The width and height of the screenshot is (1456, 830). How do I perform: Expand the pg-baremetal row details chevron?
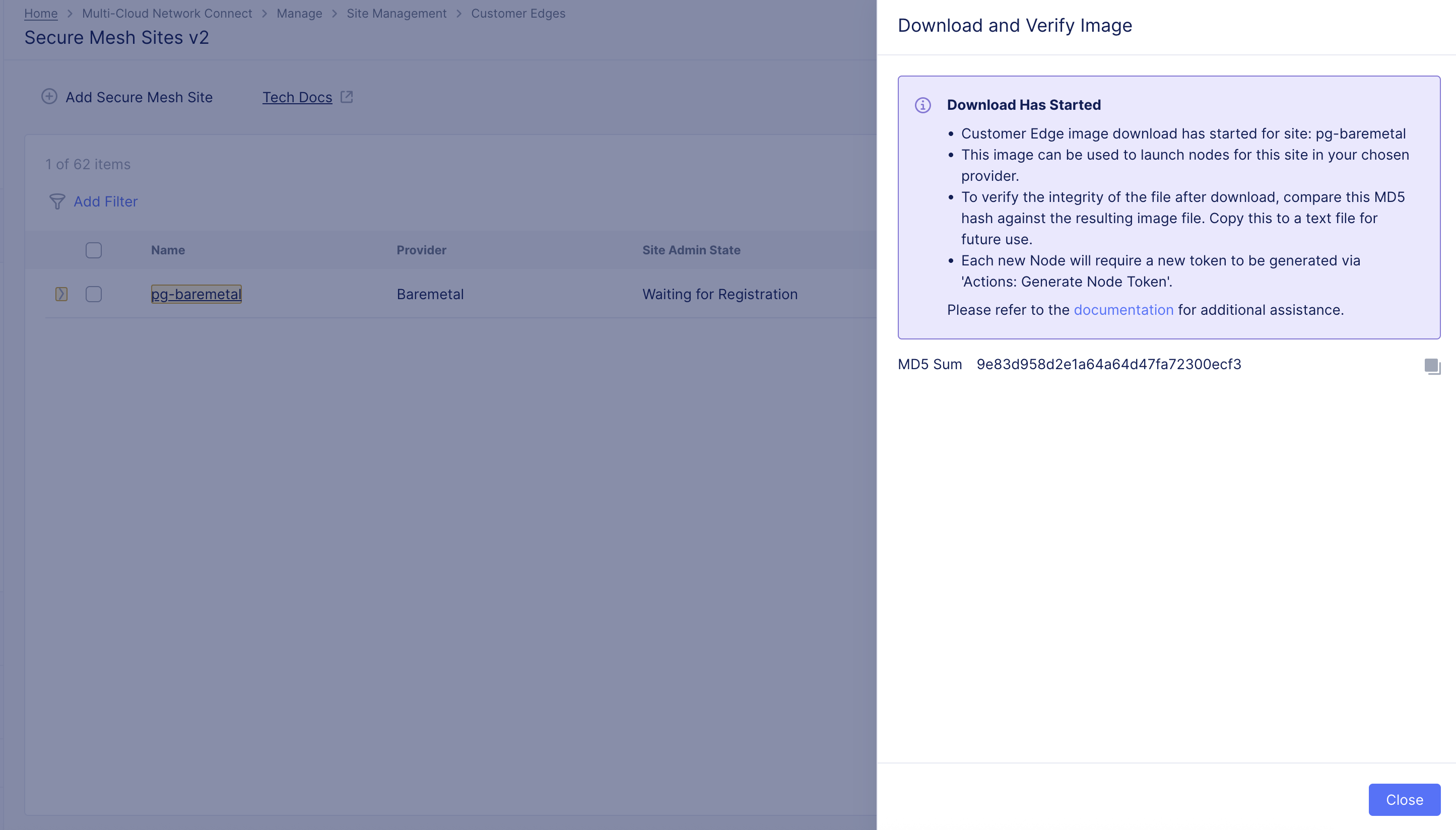(x=61, y=294)
